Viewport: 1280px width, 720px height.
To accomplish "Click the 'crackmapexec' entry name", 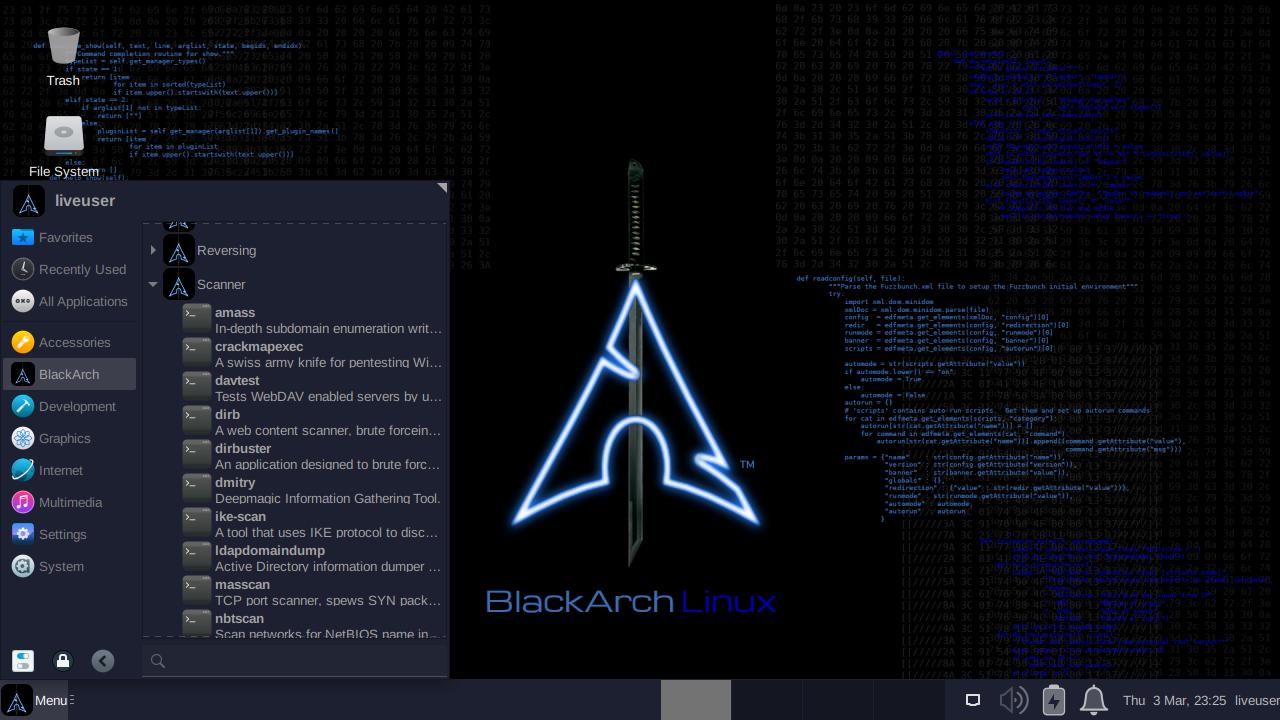I will coord(259,347).
